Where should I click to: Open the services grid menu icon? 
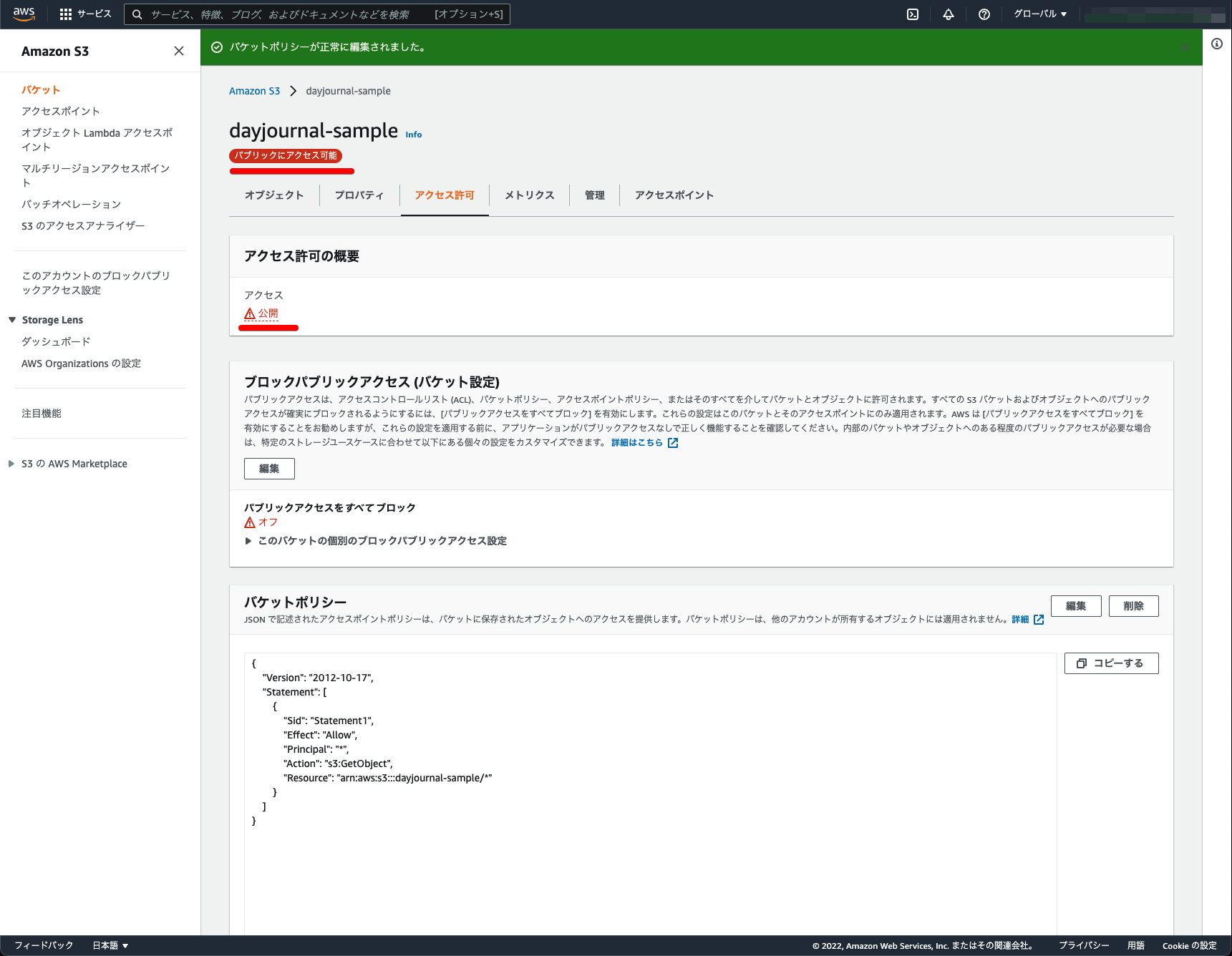pos(66,14)
